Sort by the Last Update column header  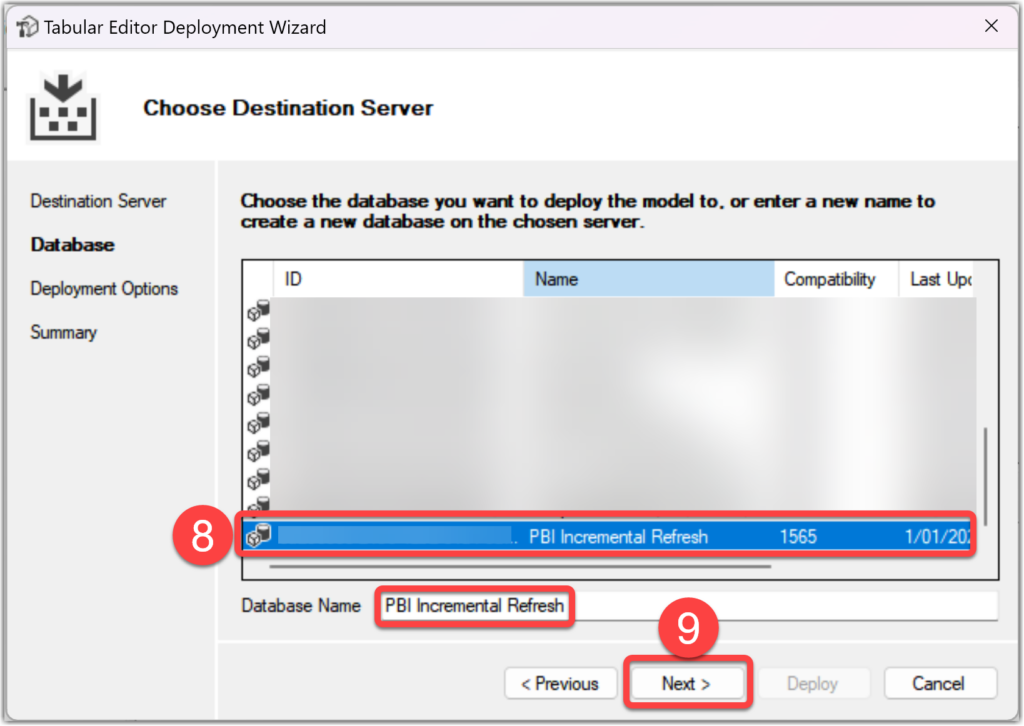[x=936, y=279]
